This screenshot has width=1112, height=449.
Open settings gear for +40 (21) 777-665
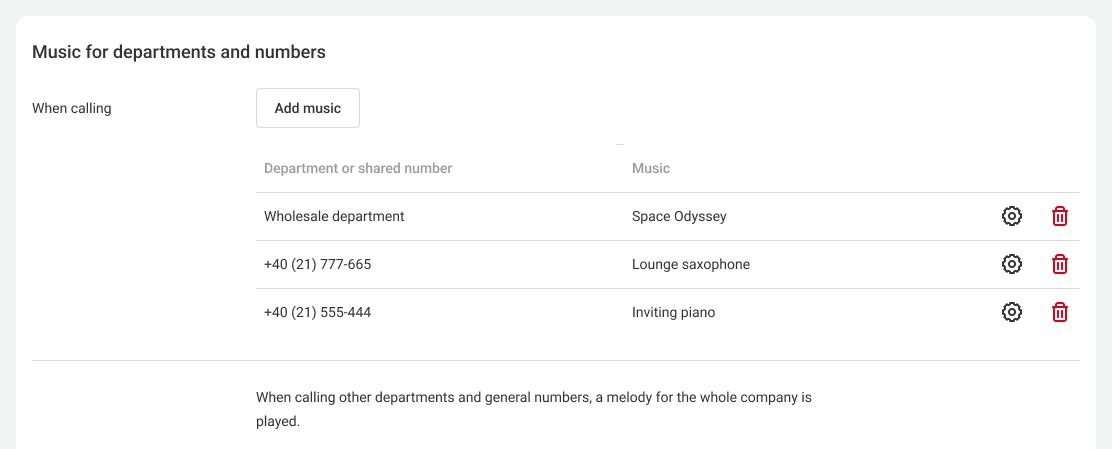(1012, 264)
